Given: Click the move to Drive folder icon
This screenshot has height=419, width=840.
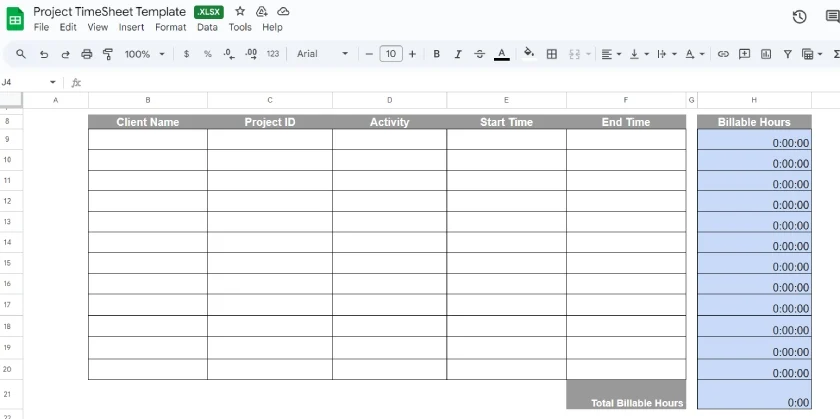Looking at the screenshot, I should point(261,11).
